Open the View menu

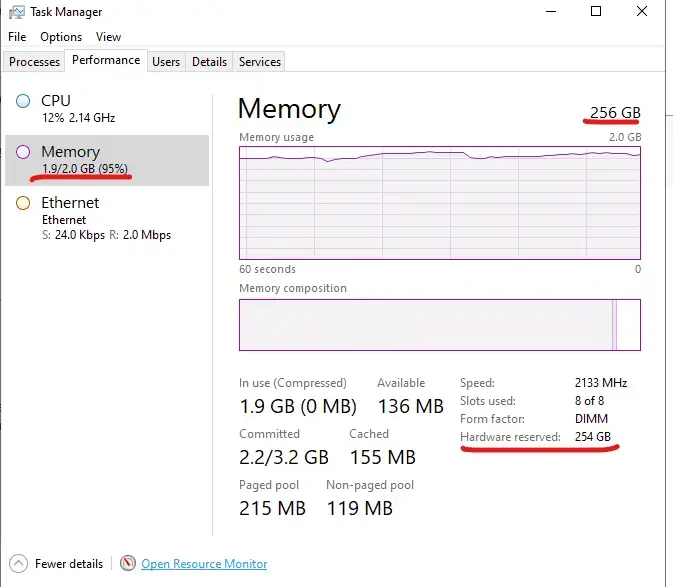[108, 37]
